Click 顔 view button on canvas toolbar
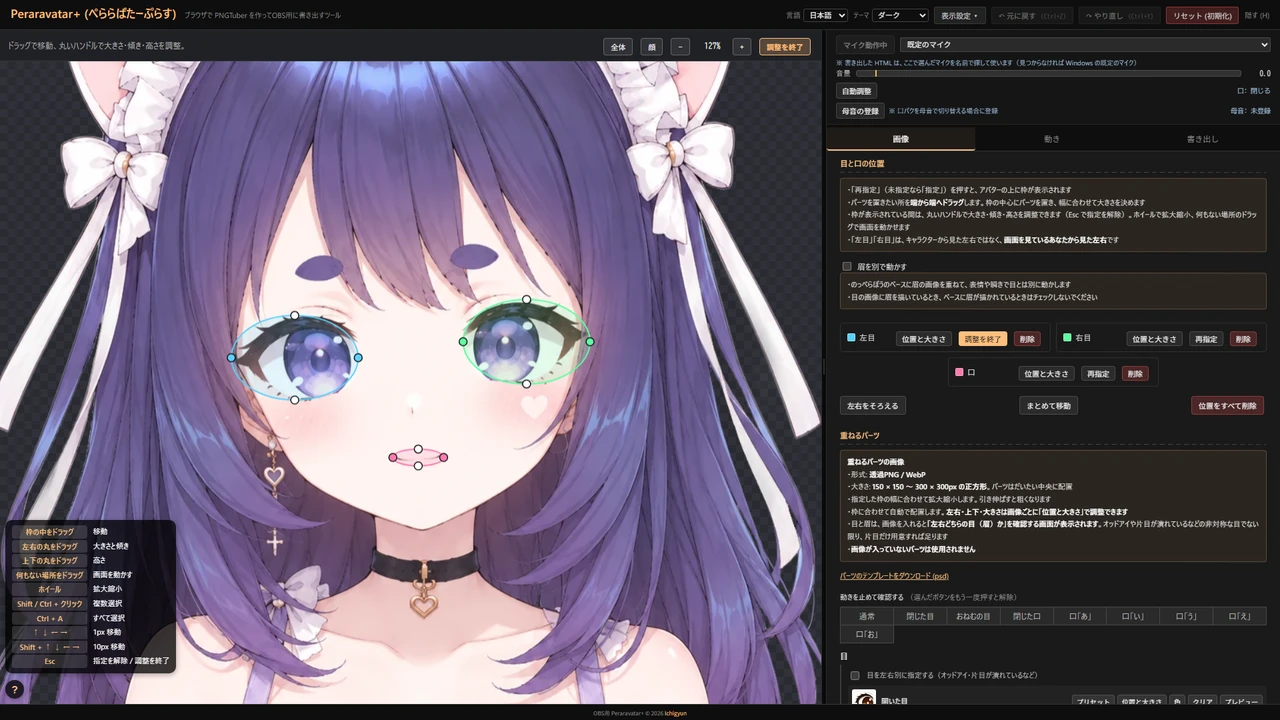The image size is (1280, 720). [x=651, y=46]
